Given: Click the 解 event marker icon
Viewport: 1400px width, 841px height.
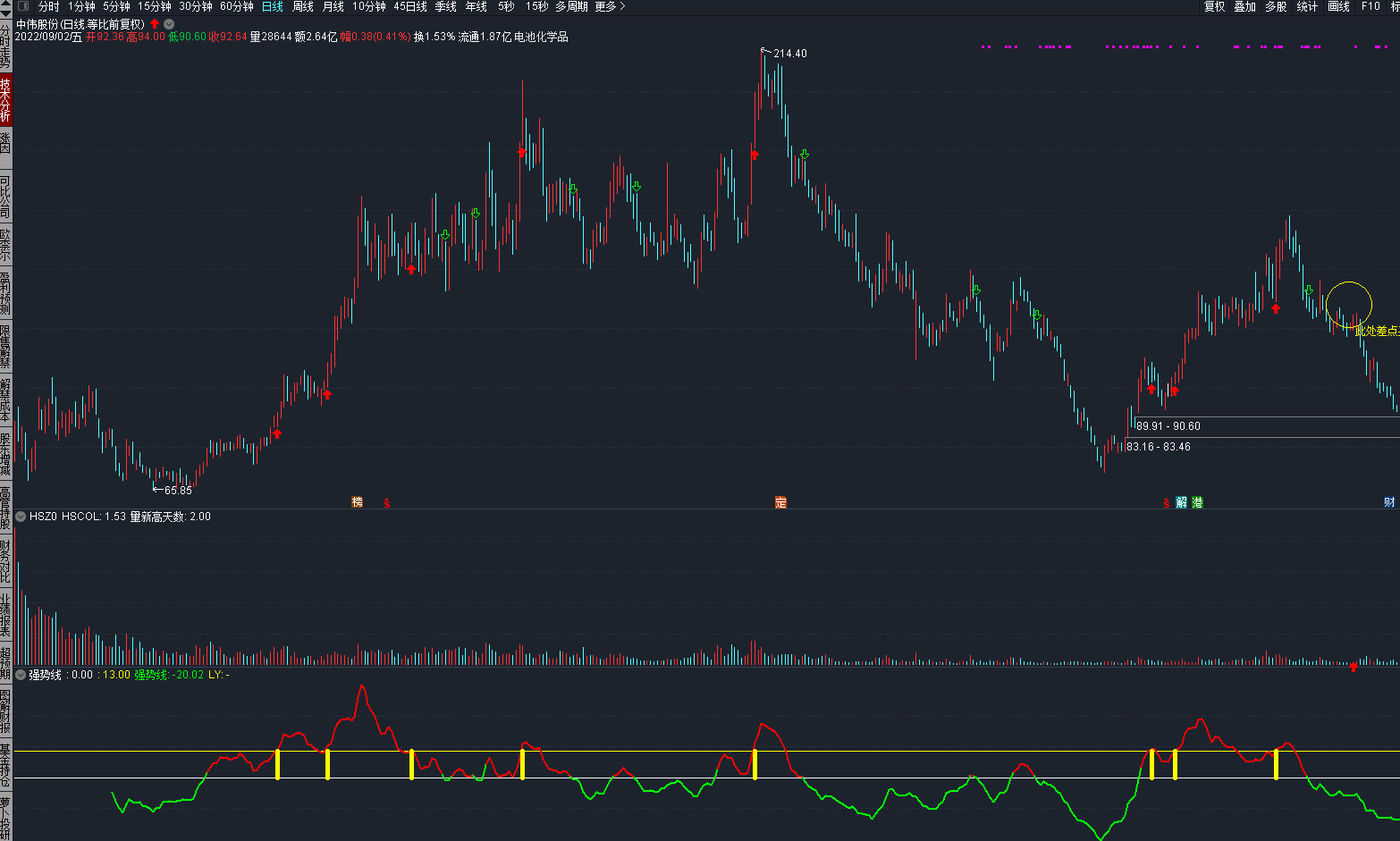Looking at the screenshot, I should (x=1182, y=502).
